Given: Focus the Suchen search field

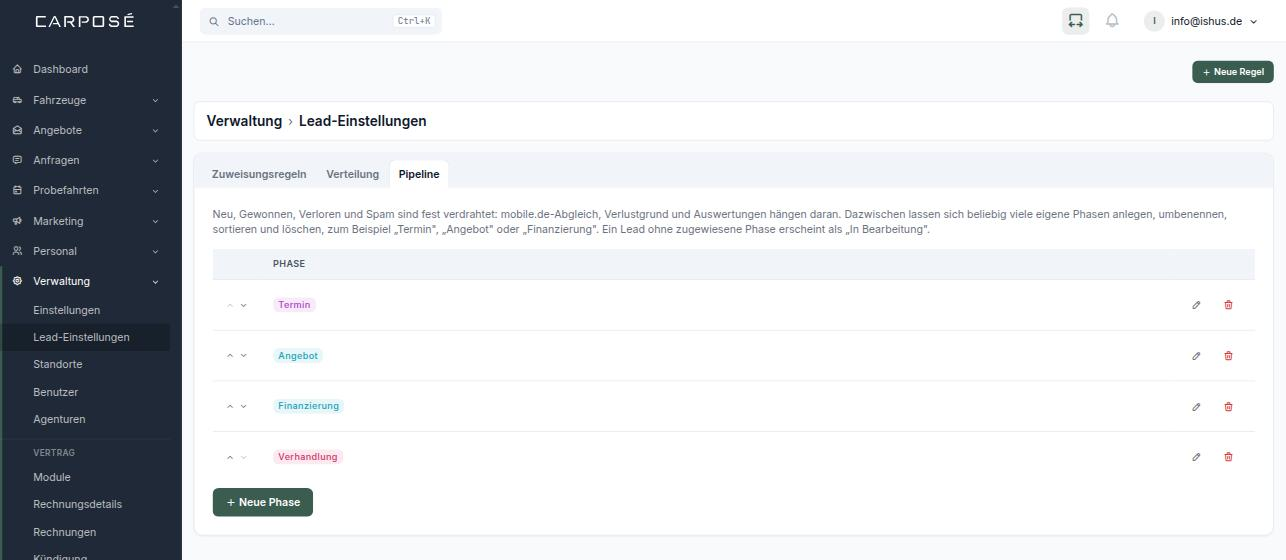Looking at the screenshot, I should click(320, 21).
